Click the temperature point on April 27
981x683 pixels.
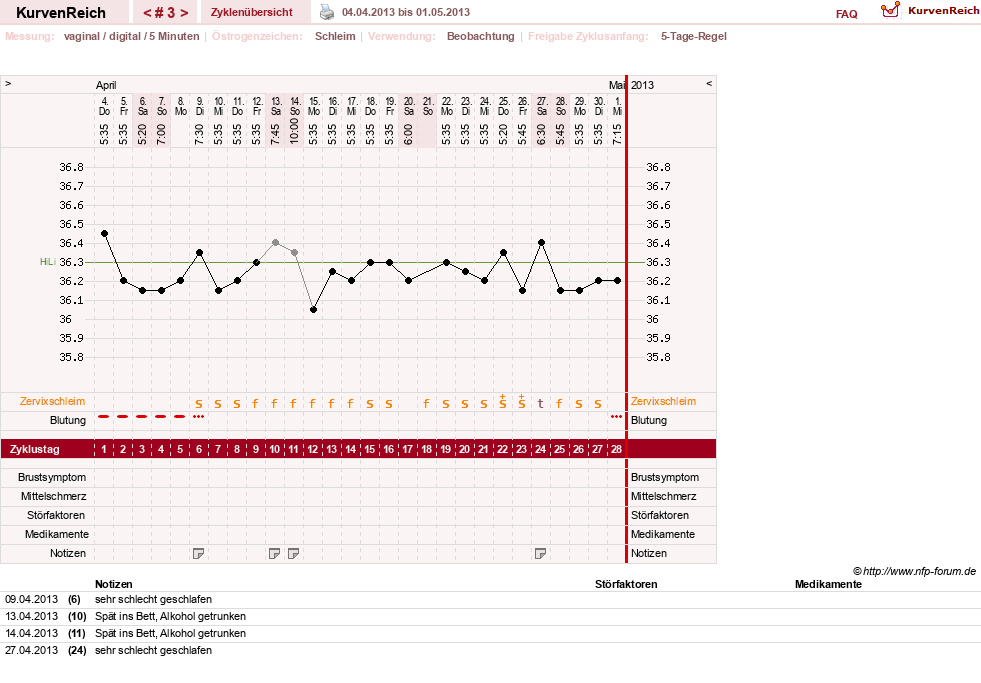click(x=542, y=243)
